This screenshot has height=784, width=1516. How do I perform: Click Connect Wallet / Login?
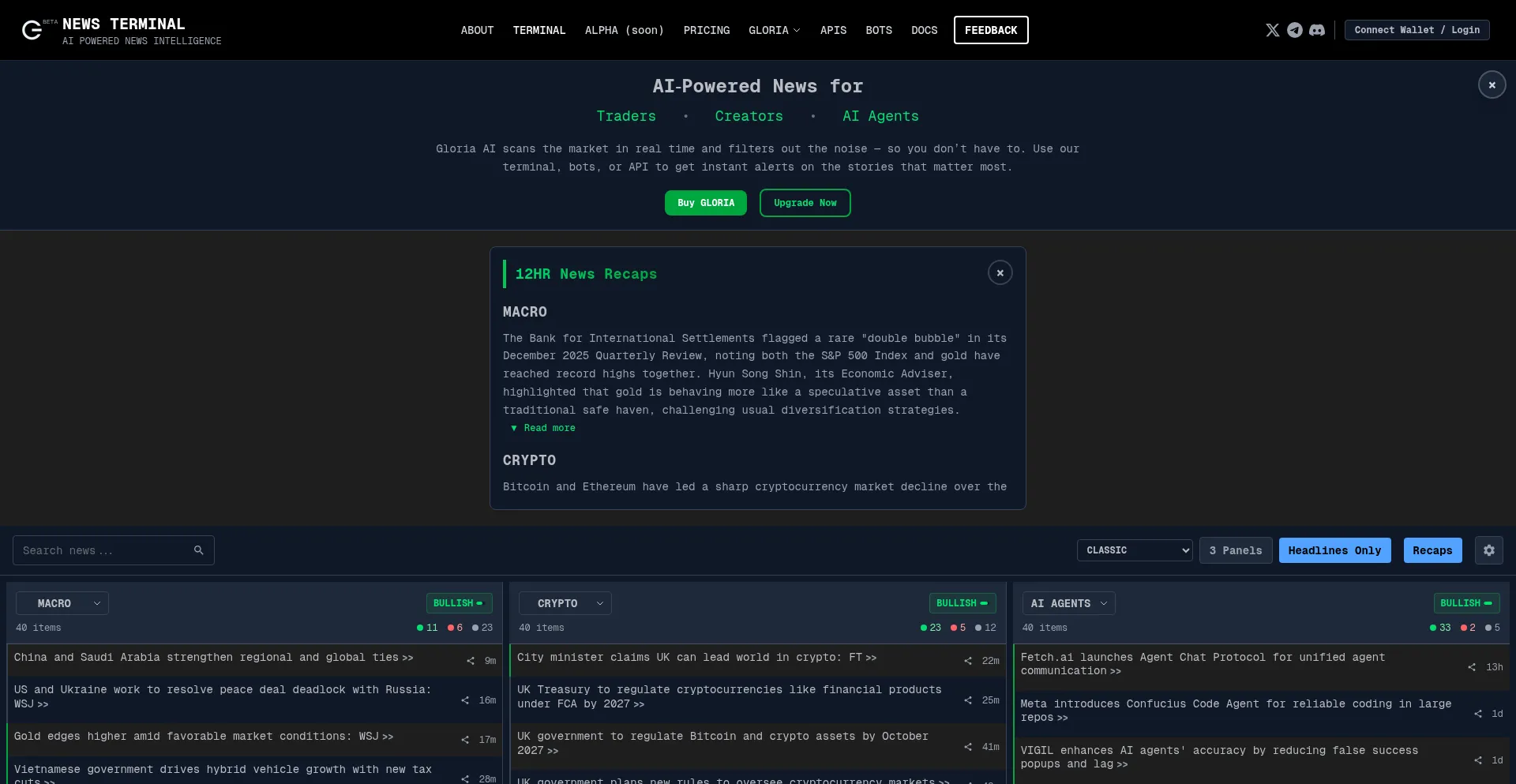tap(1417, 30)
